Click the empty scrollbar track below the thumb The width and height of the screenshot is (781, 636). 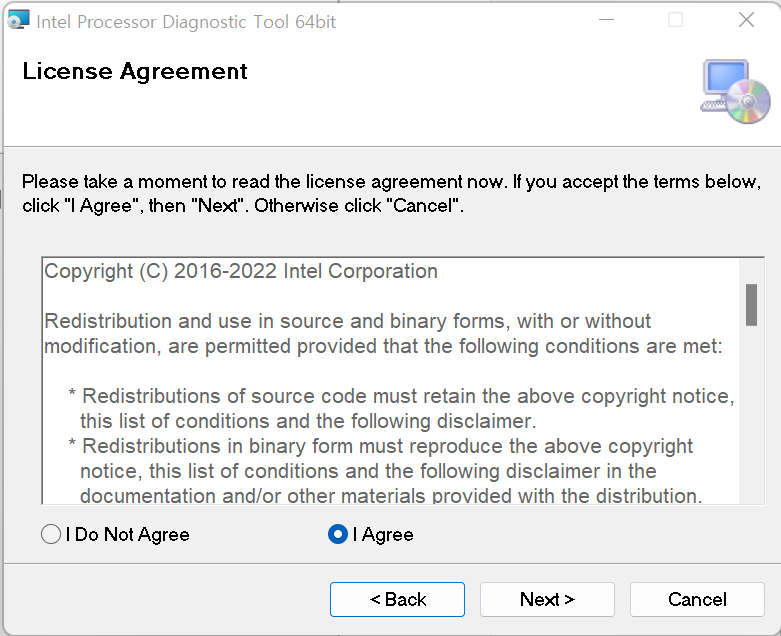pos(751,420)
